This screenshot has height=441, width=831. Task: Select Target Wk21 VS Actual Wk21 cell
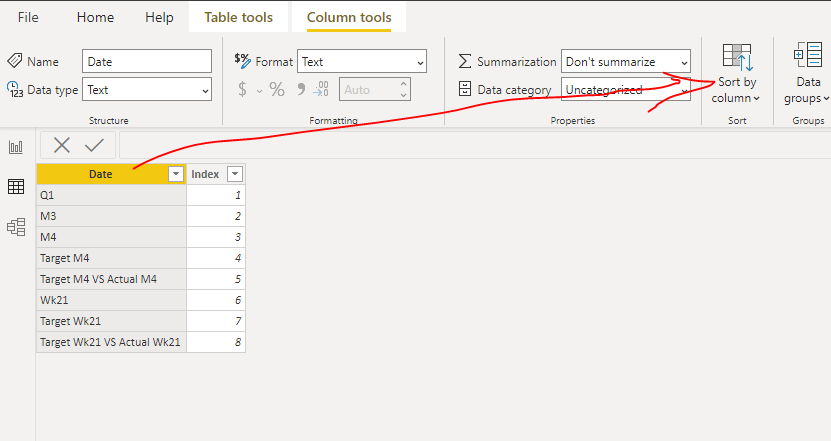pos(111,342)
